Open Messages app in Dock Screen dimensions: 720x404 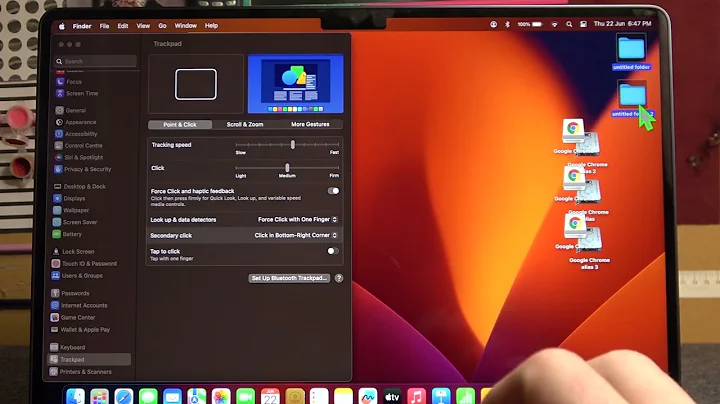[148, 397]
